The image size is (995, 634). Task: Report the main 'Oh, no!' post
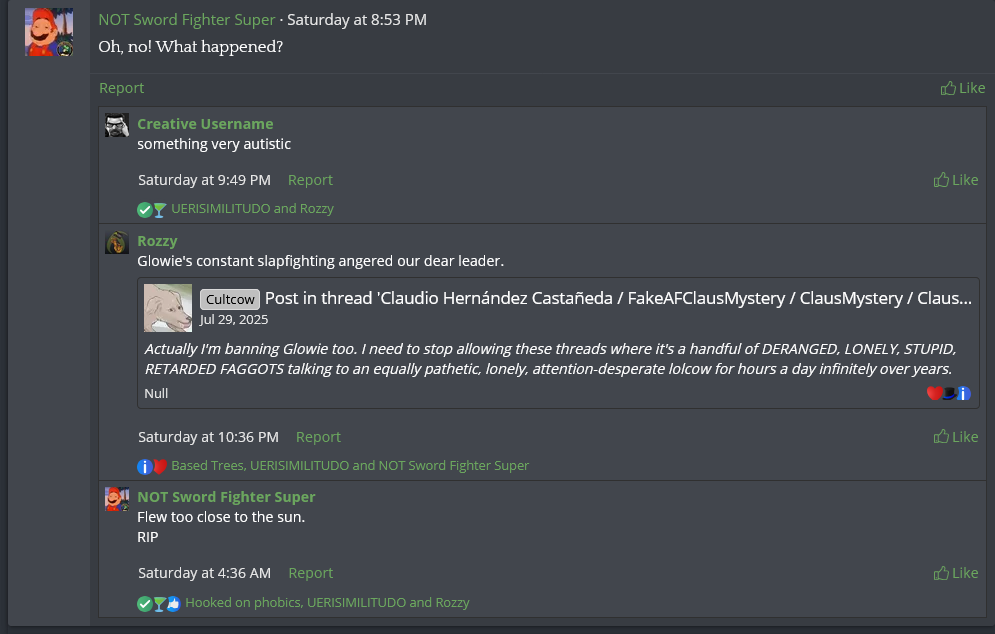click(x=121, y=88)
